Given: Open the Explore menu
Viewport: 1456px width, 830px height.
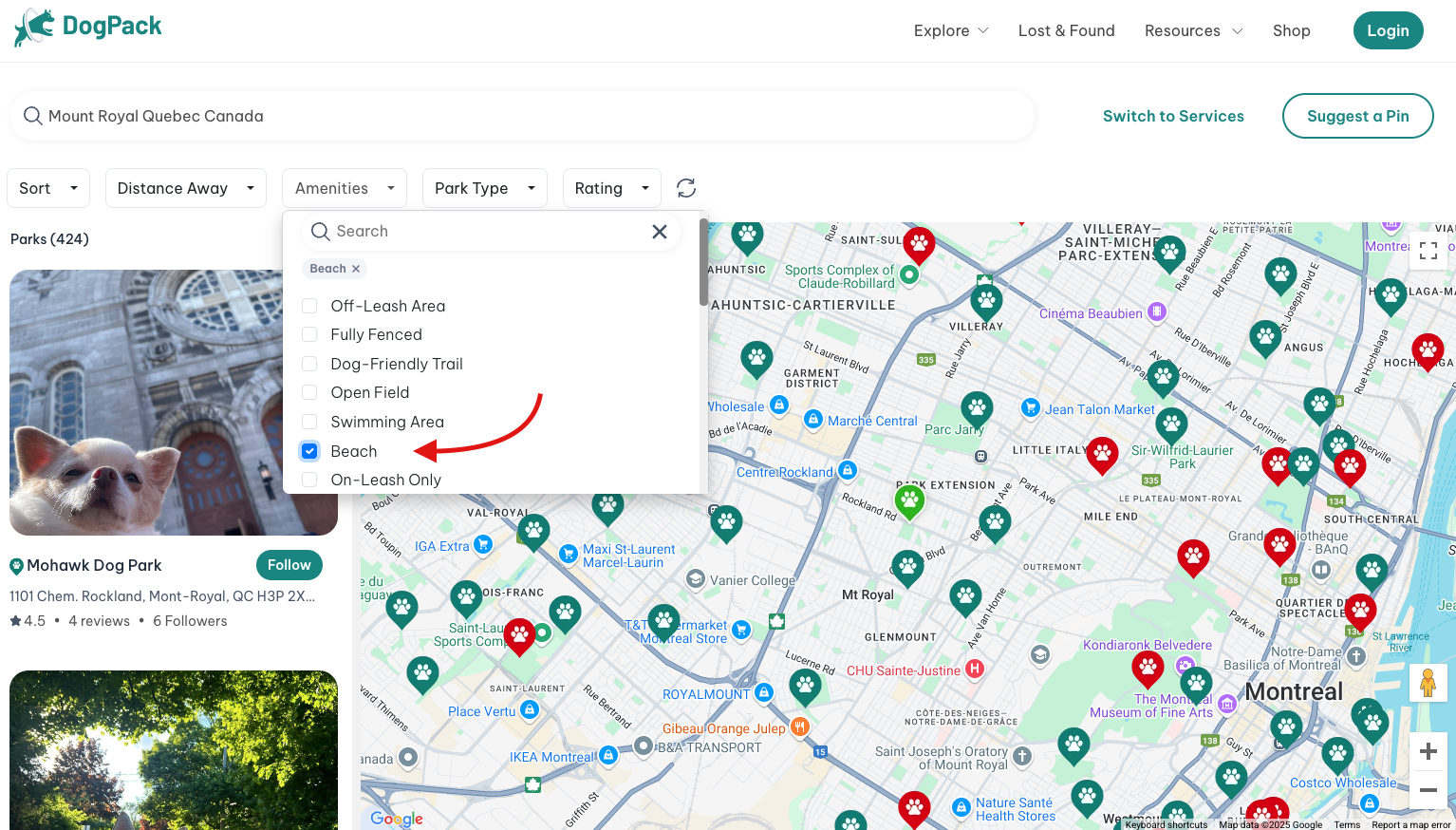Looking at the screenshot, I should (x=951, y=30).
